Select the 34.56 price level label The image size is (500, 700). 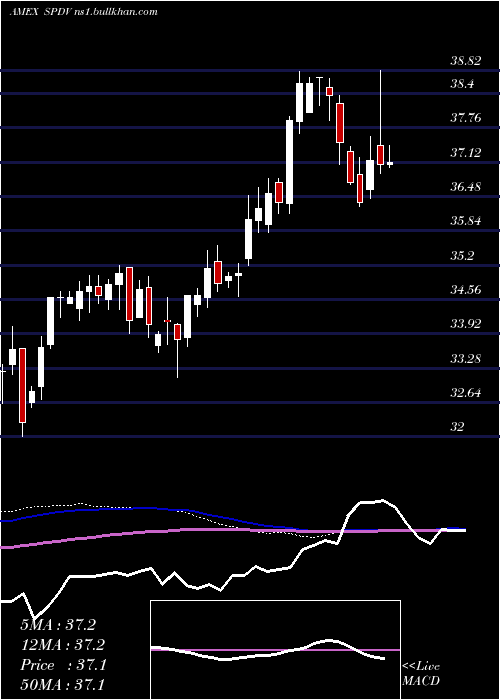(465, 290)
